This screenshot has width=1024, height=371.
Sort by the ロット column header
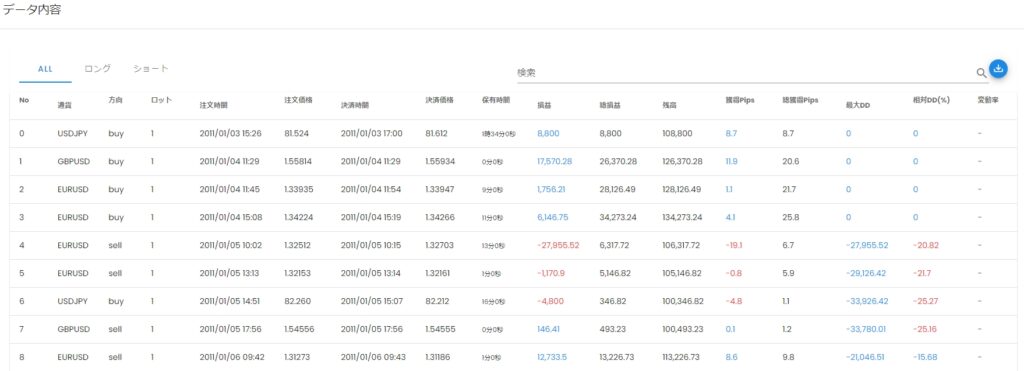tap(161, 100)
